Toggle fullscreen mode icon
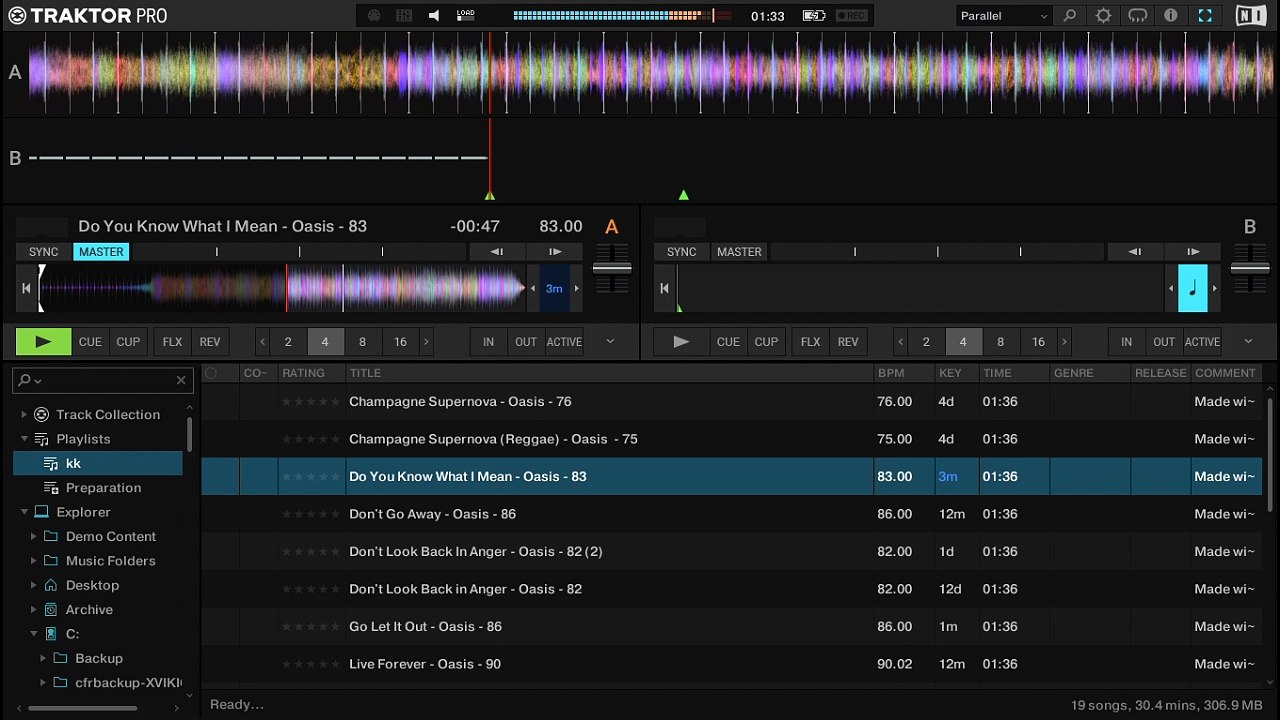This screenshot has height=720, width=1280. [x=1205, y=16]
